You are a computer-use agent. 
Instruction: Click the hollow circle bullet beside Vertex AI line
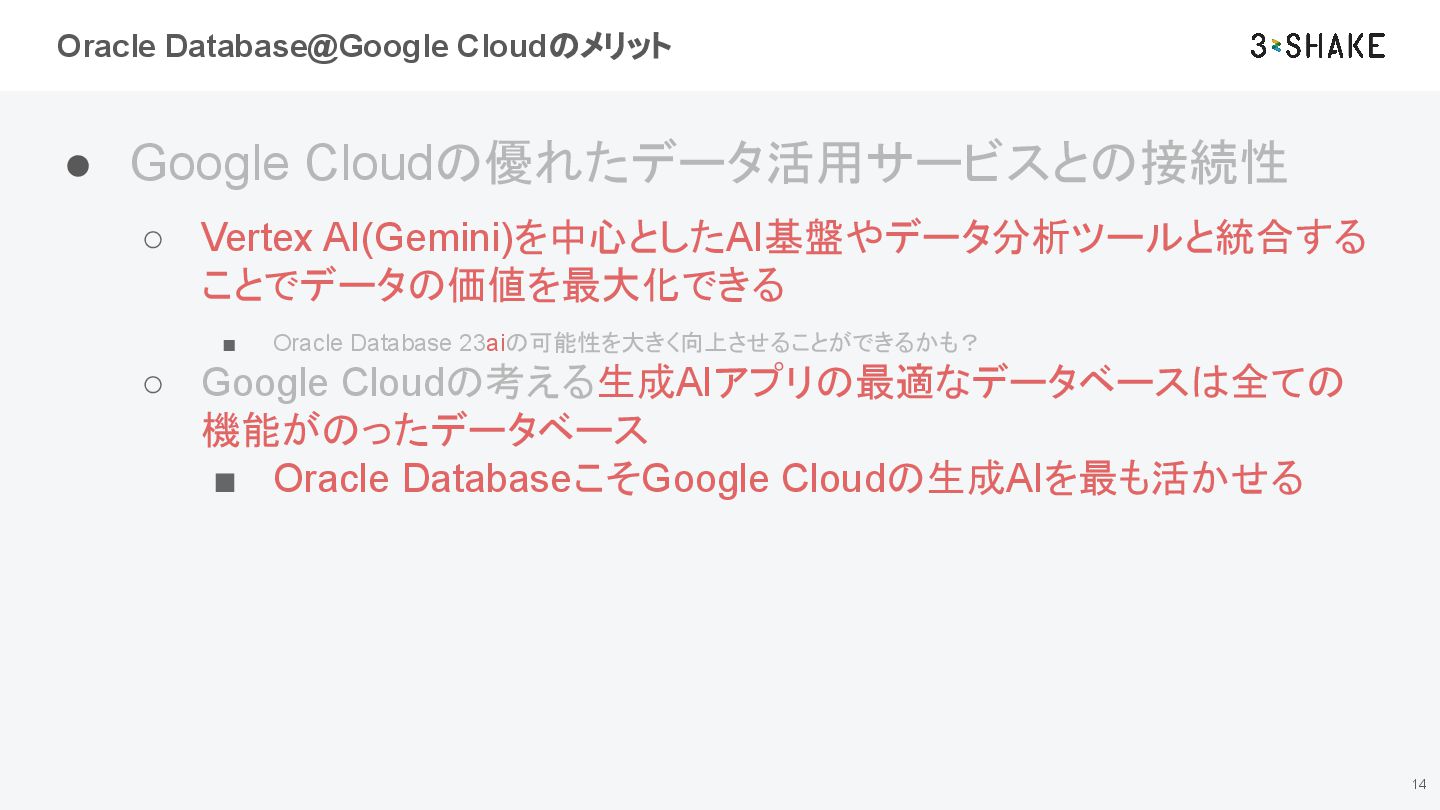[153, 239]
